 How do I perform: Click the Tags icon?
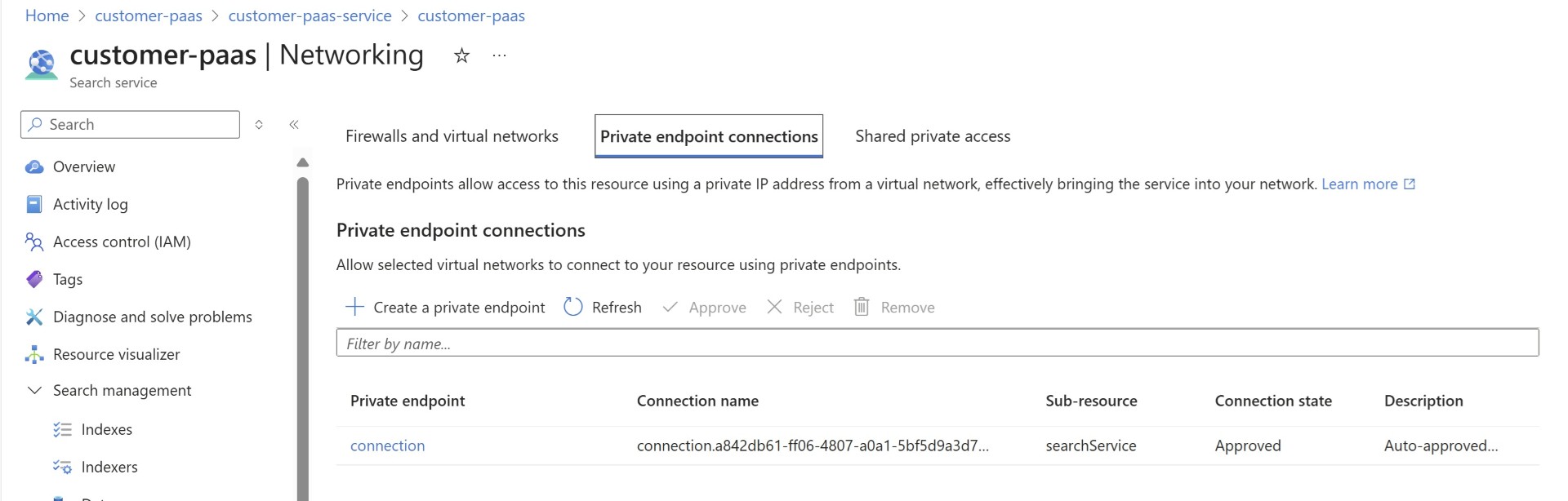point(34,279)
